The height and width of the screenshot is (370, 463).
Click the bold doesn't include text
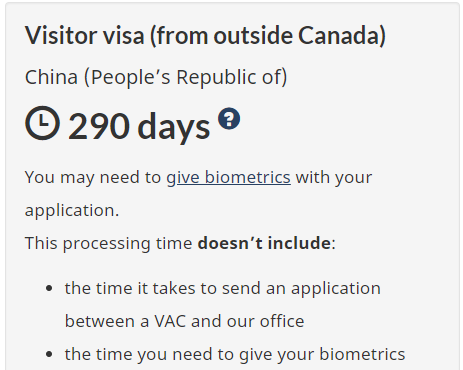[264, 243]
